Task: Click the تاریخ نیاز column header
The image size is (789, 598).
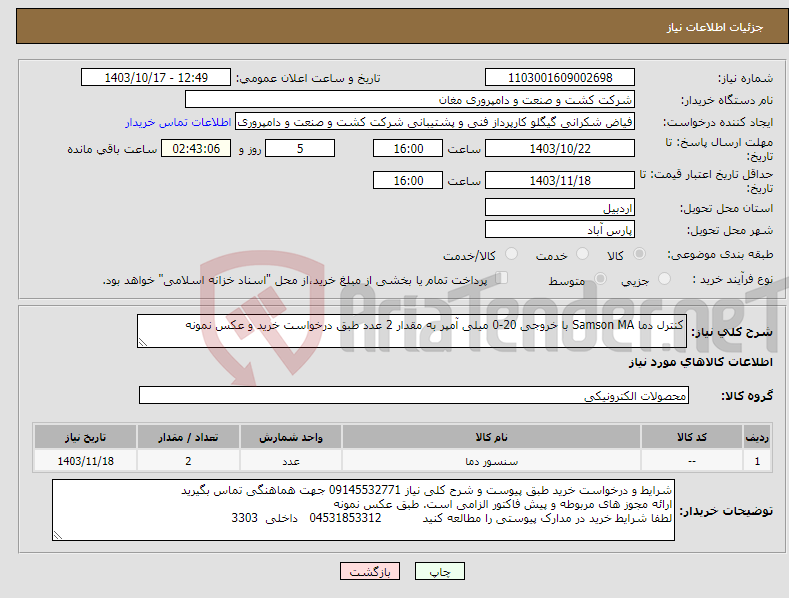Action: tap(85, 437)
